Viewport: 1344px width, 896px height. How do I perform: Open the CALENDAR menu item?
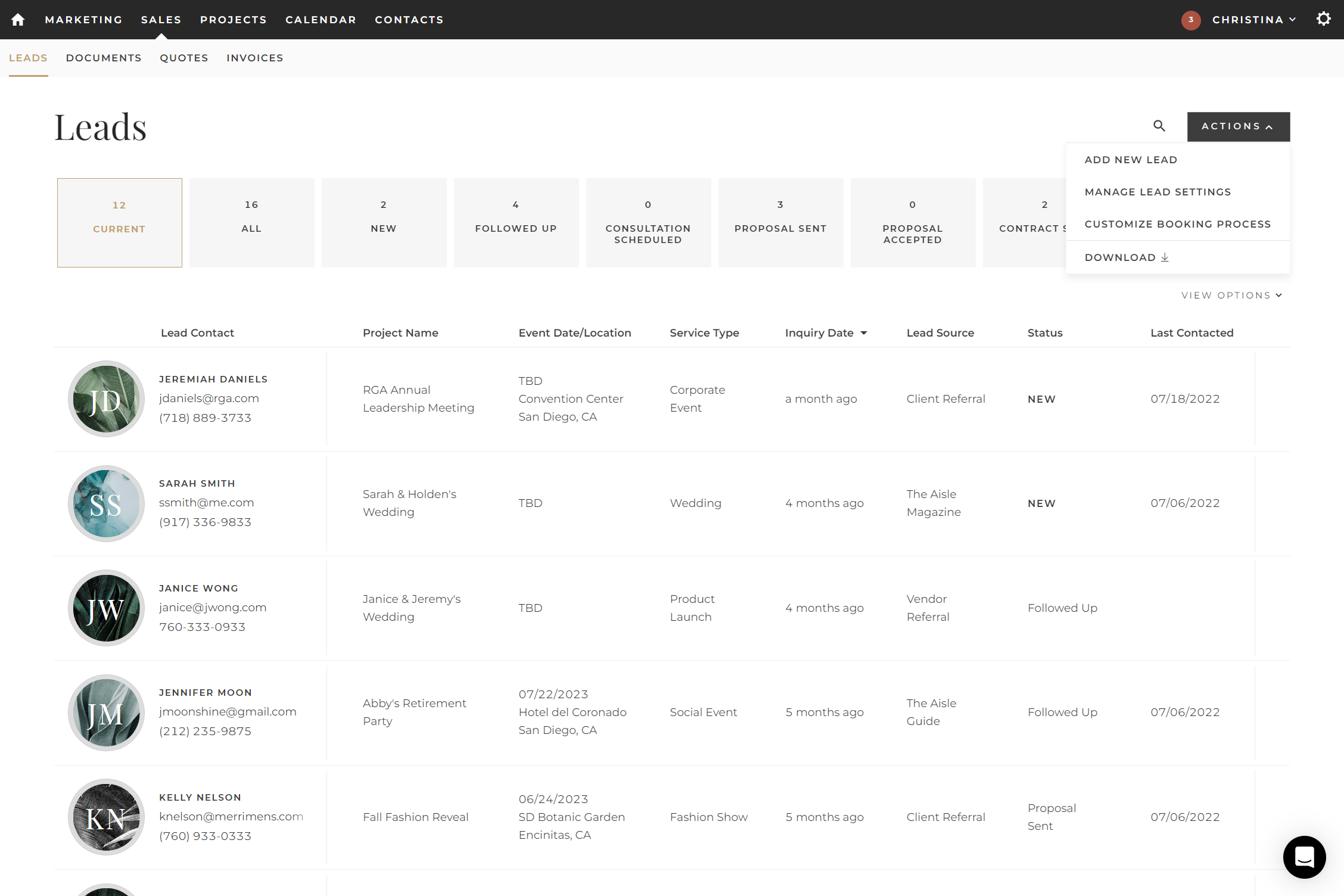pyautogui.click(x=321, y=20)
